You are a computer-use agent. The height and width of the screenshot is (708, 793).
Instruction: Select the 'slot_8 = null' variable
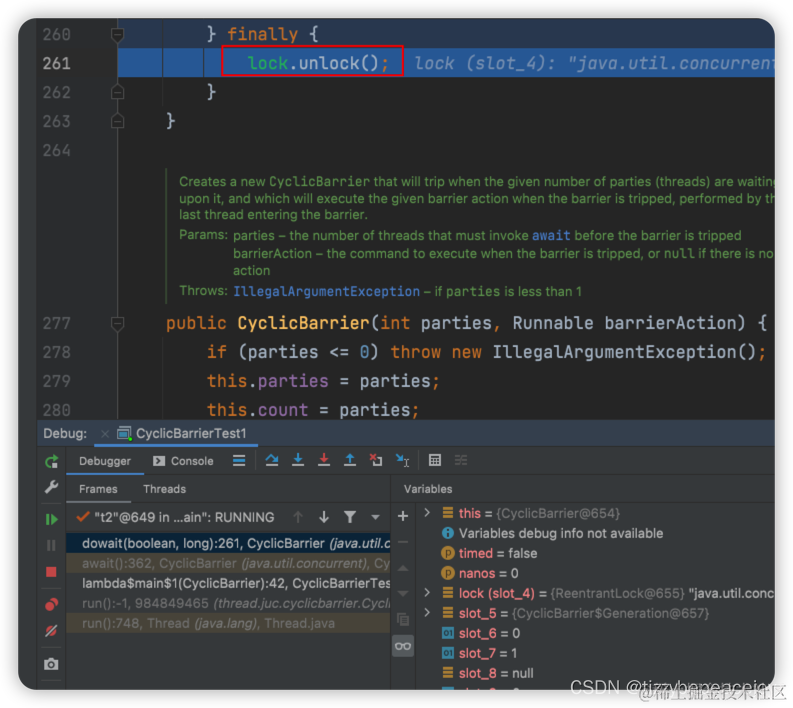click(x=488, y=674)
